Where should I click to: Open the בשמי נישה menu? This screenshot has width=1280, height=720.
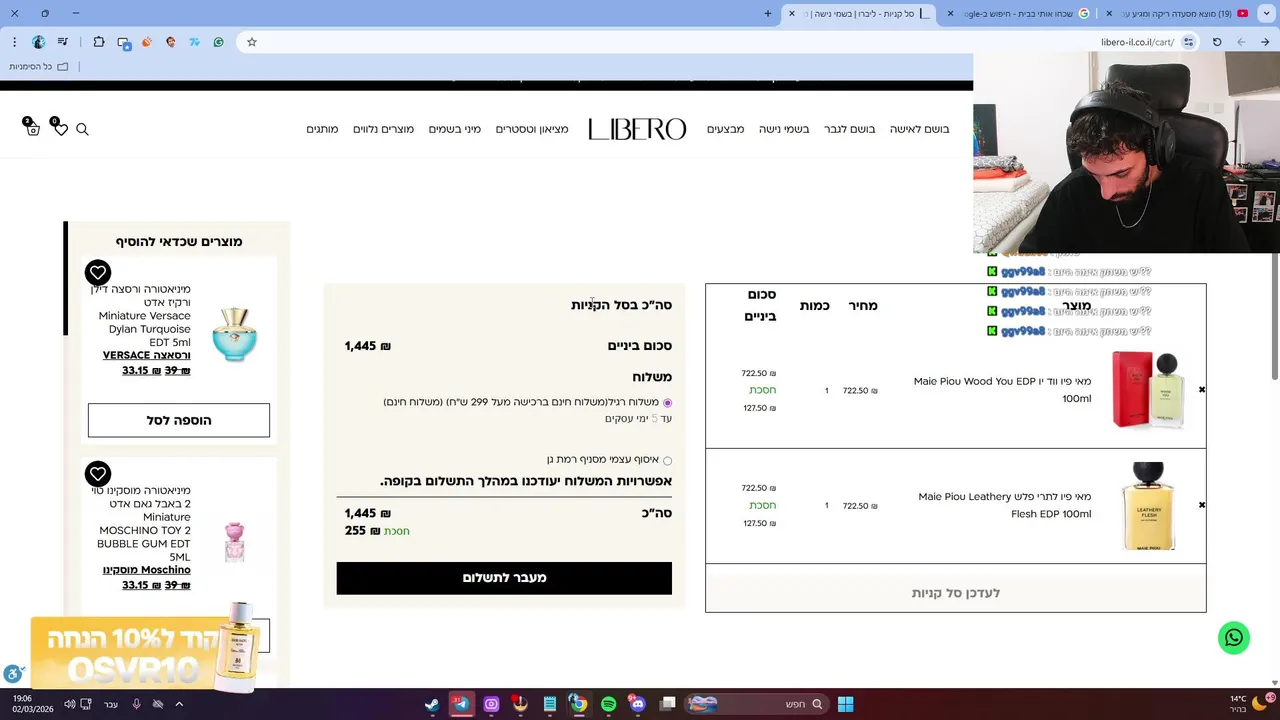(784, 129)
